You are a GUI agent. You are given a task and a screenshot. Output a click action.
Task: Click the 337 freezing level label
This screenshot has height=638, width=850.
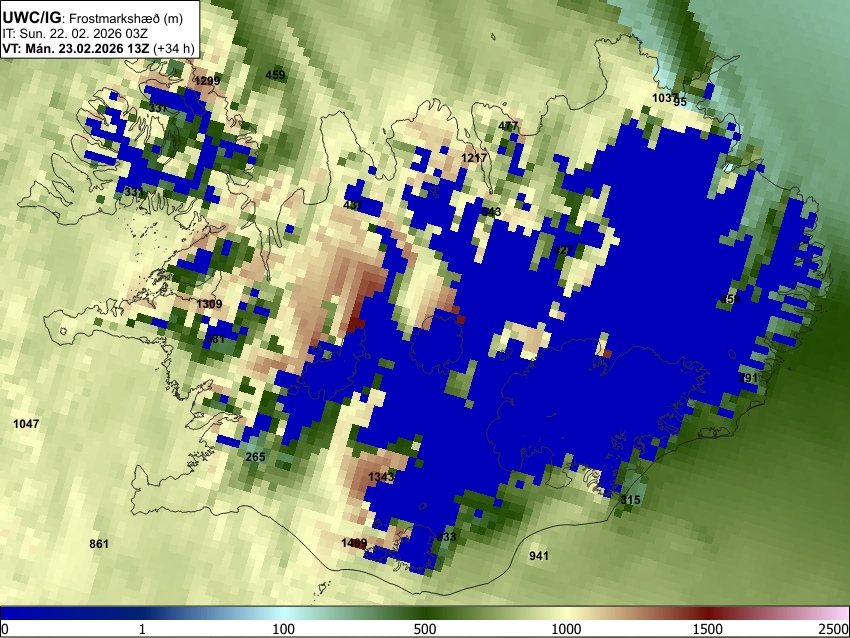pyautogui.click(x=158, y=108)
